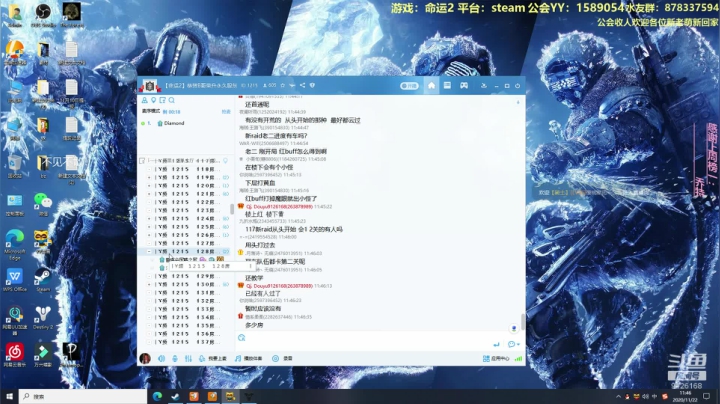Click the channel list scrollbar thumb

click(x=232, y=209)
